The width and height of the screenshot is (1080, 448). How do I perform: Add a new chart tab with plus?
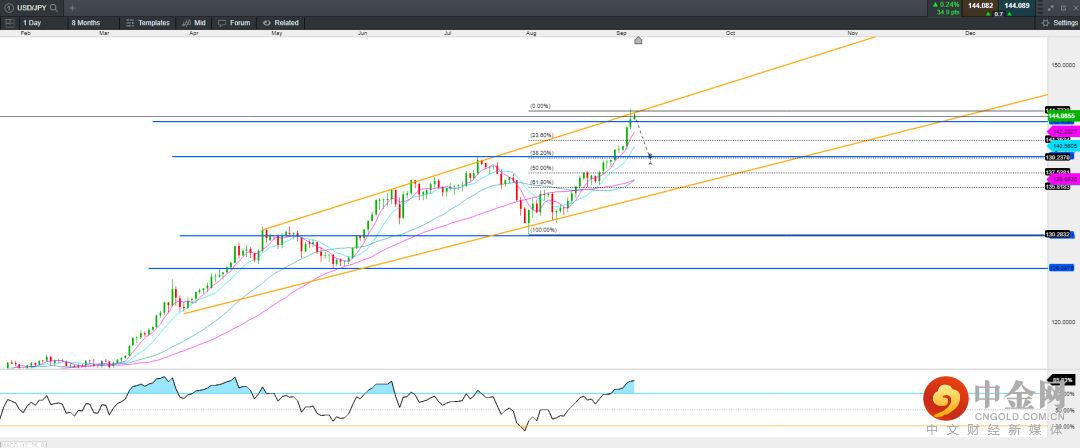coord(72,7)
